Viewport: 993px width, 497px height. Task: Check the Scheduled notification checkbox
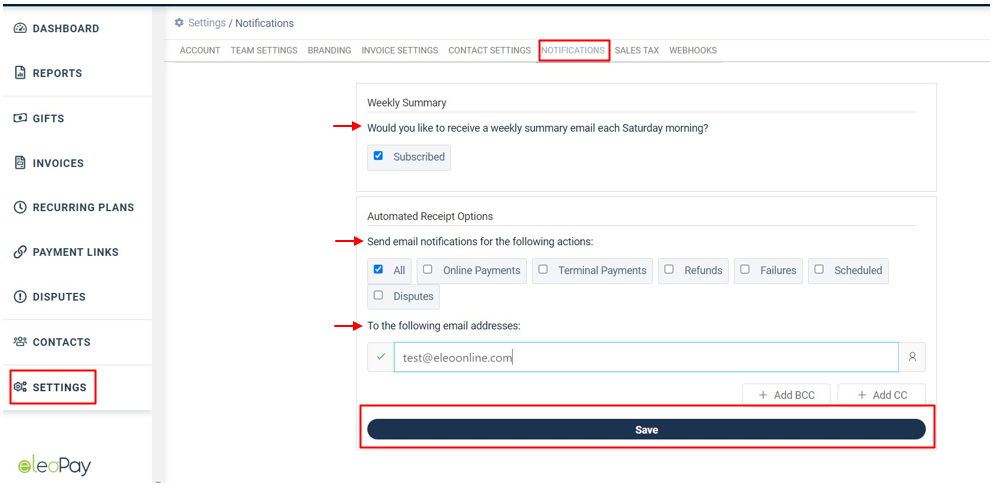[x=819, y=269]
